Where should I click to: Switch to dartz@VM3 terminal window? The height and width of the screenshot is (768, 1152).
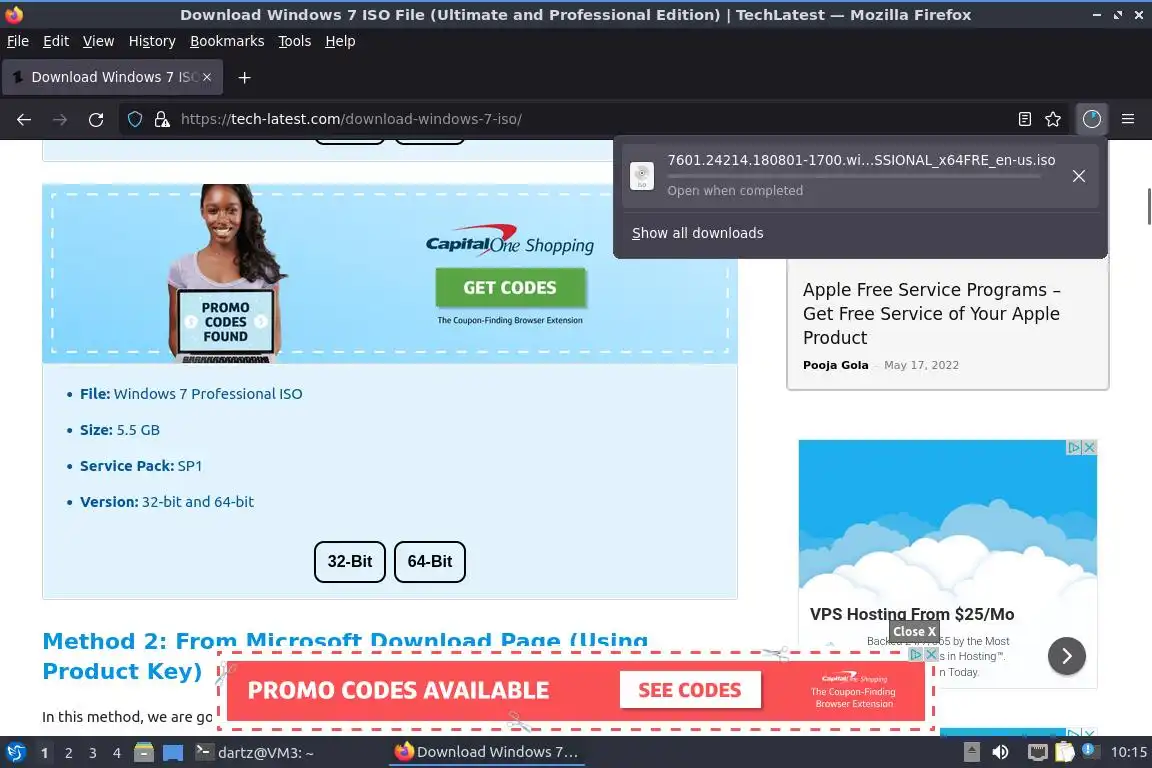coord(254,752)
